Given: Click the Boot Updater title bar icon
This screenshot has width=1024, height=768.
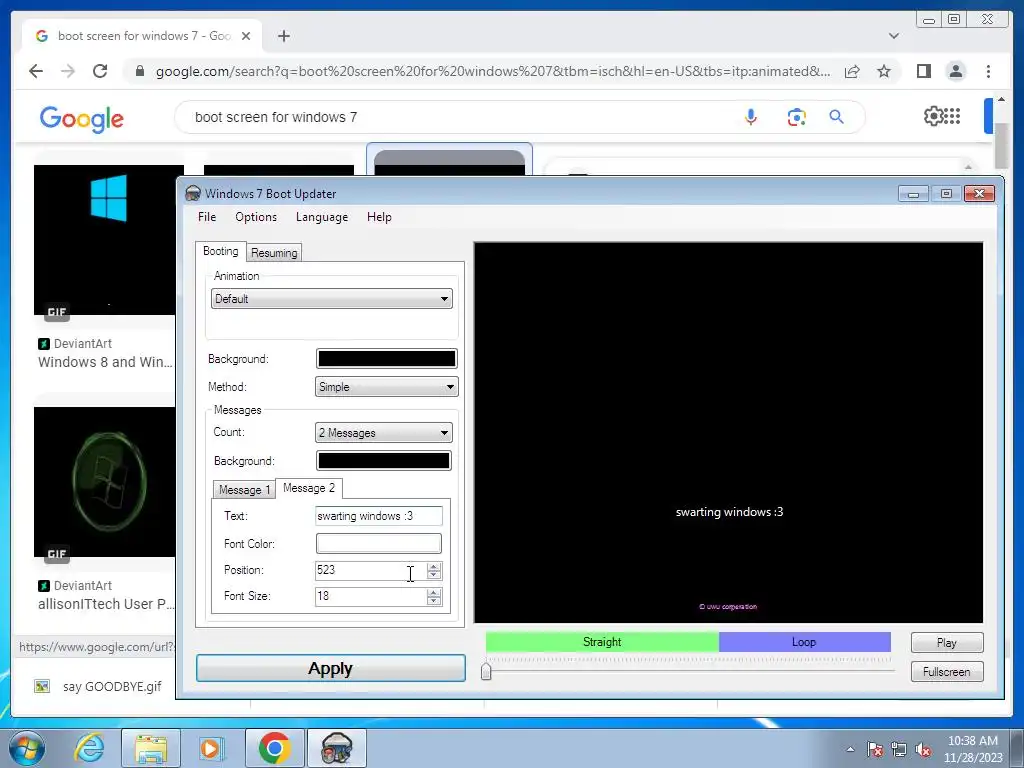Looking at the screenshot, I should click(193, 193).
